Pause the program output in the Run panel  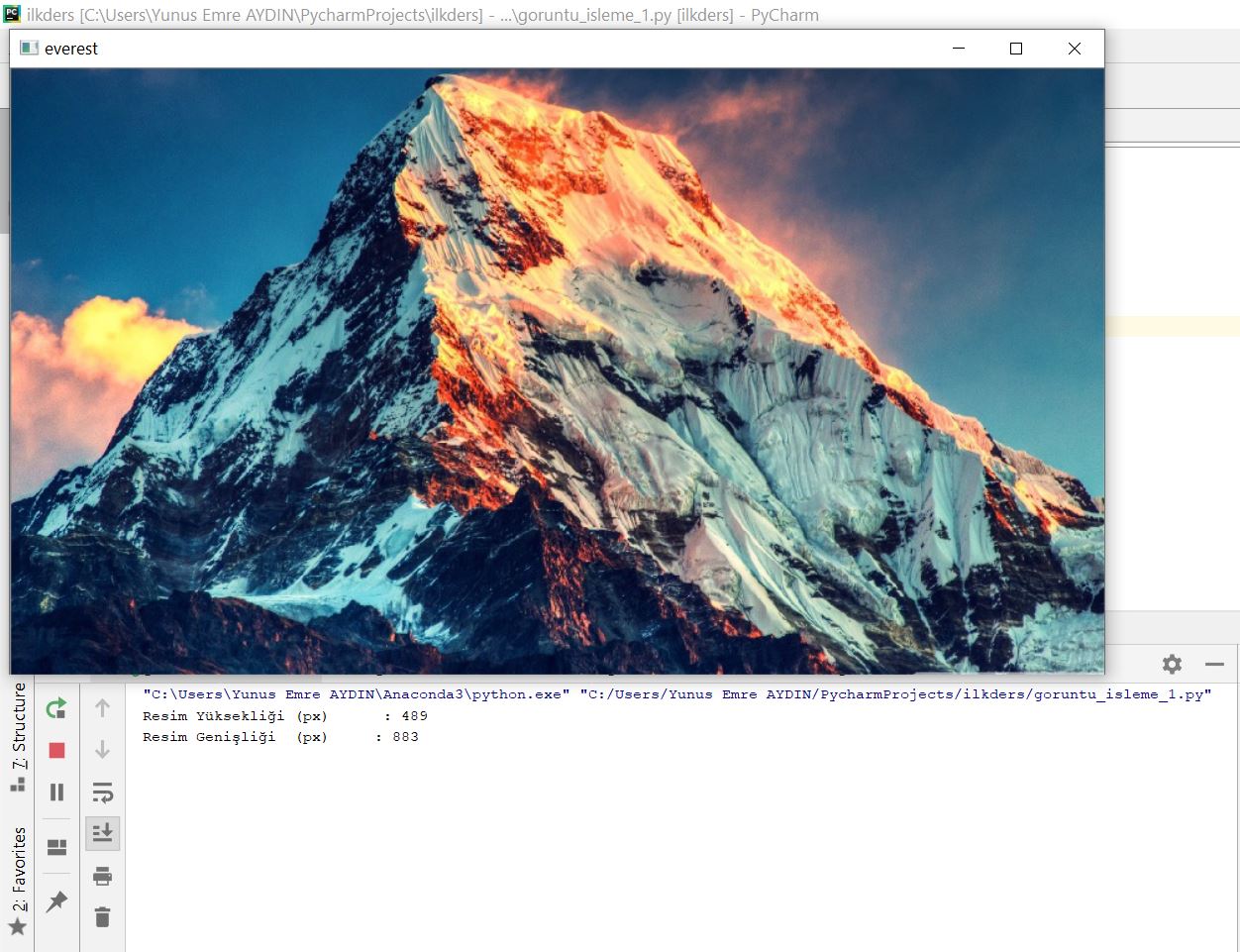pos(56,792)
